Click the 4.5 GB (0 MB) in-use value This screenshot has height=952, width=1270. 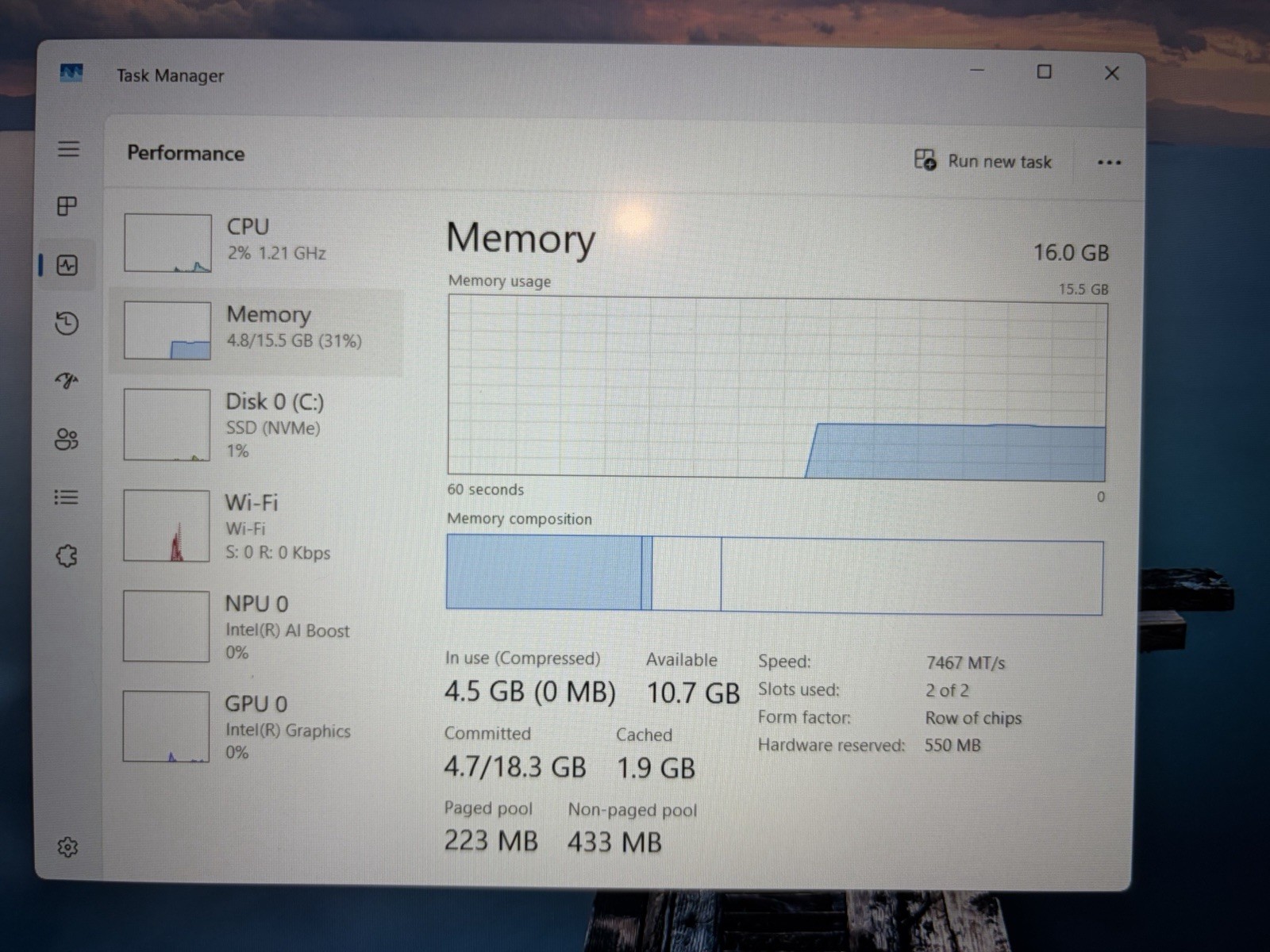529,692
